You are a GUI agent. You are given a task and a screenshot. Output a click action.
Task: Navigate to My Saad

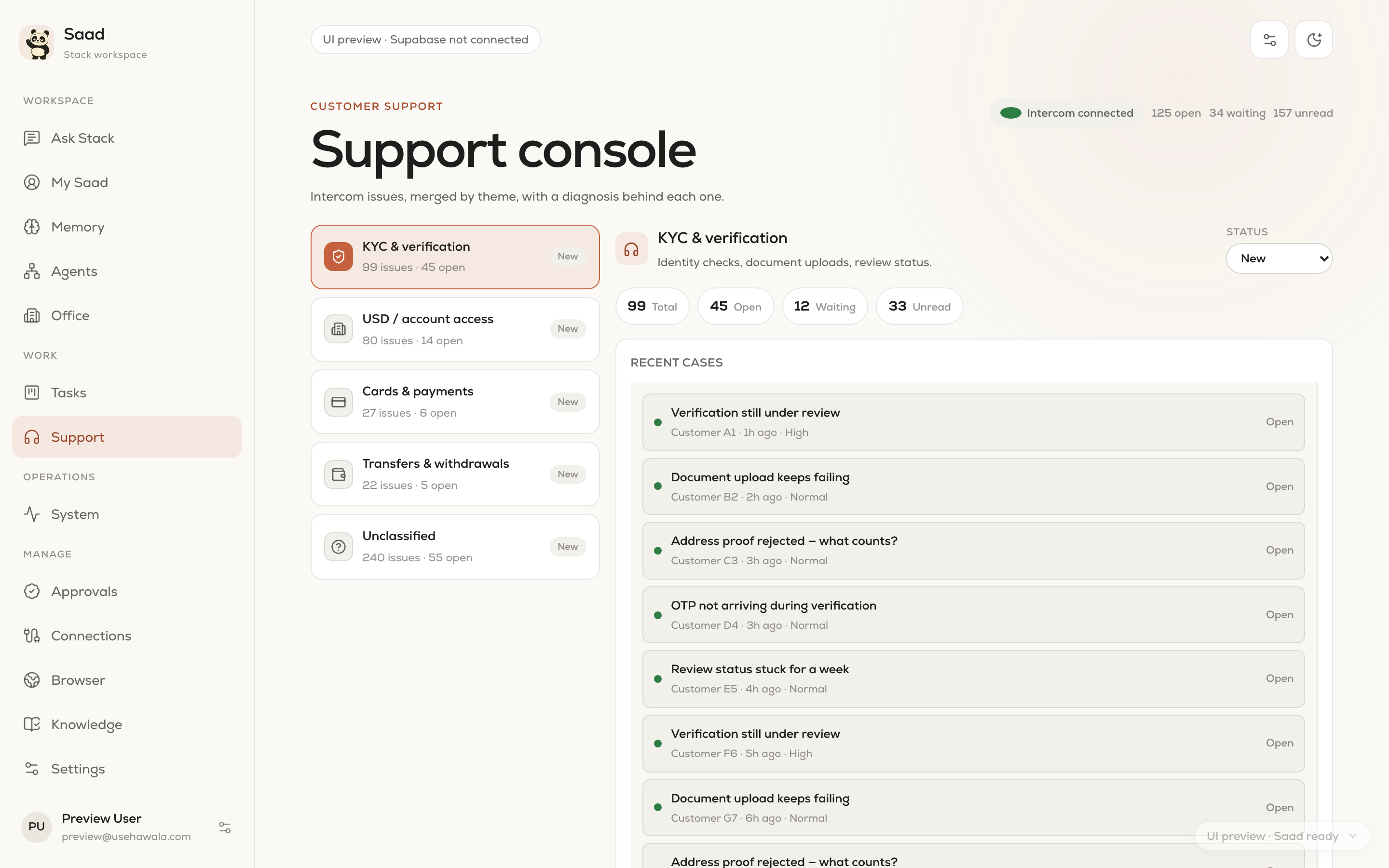pyautogui.click(x=126, y=183)
